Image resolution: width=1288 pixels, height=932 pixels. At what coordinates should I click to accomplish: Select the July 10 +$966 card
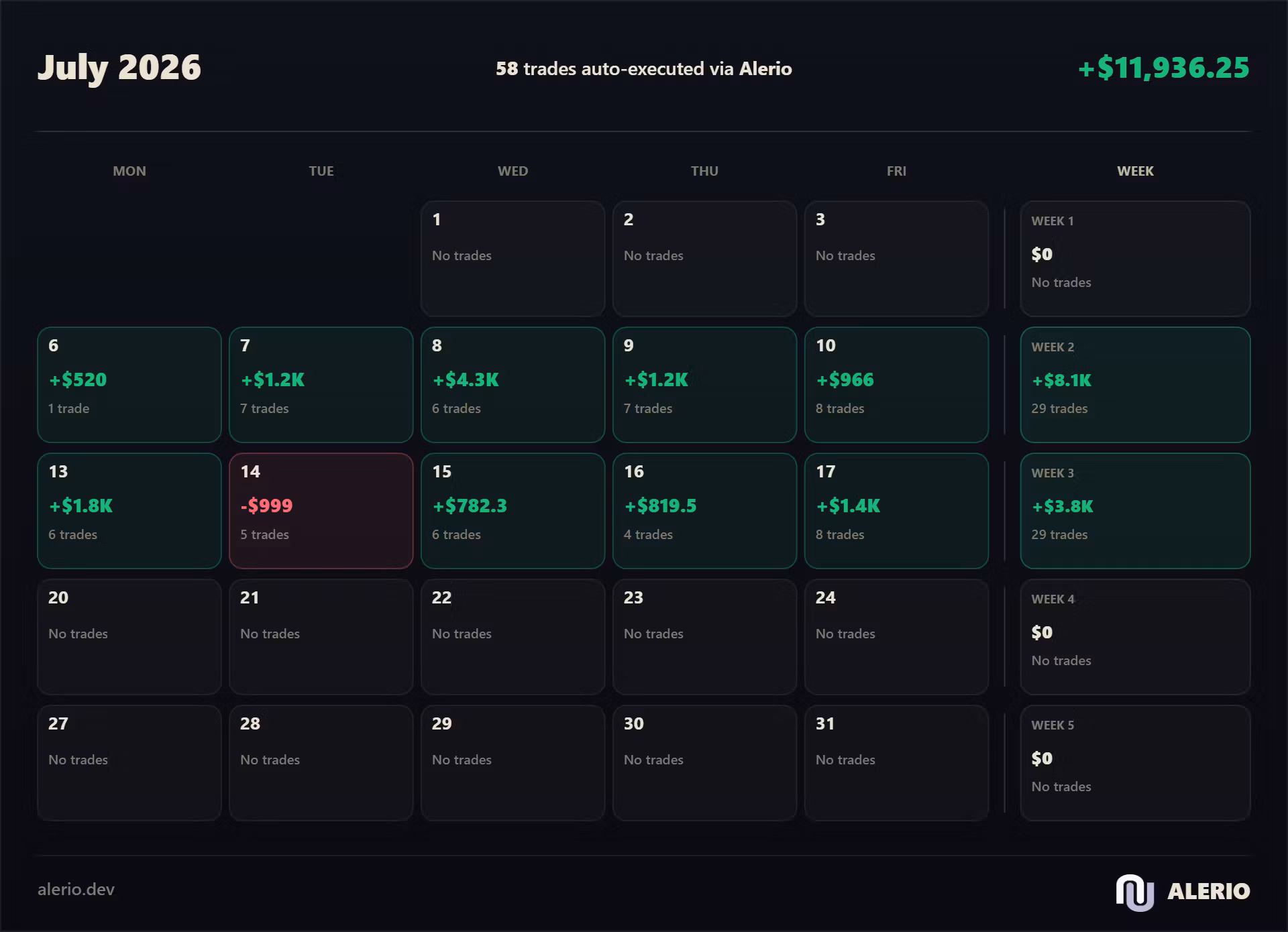pyautogui.click(x=897, y=385)
